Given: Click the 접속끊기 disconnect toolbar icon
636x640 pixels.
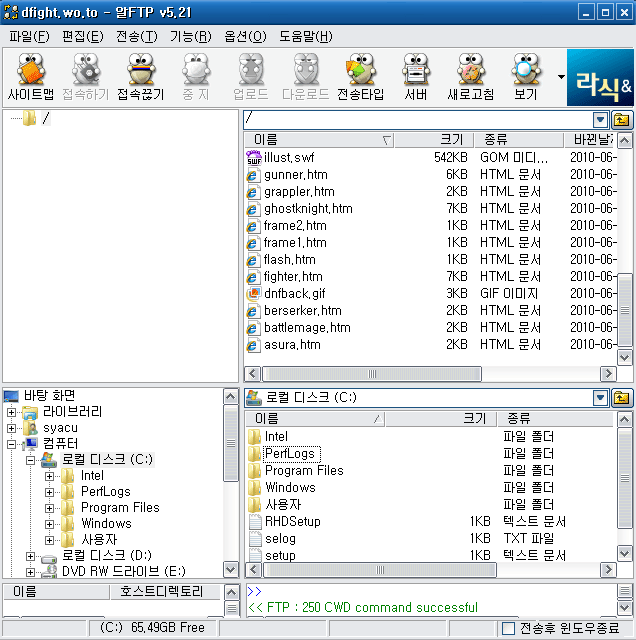Looking at the screenshot, I should coord(140,77).
